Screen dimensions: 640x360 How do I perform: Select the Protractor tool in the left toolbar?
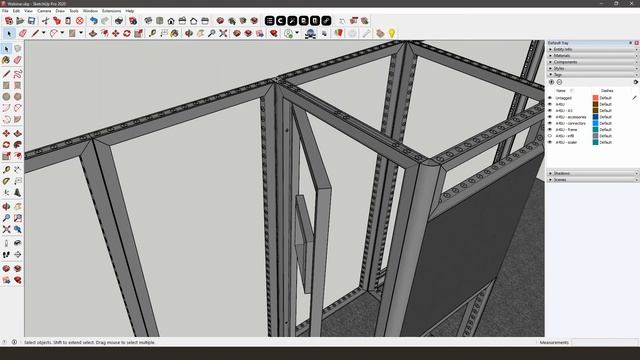coord(6,181)
